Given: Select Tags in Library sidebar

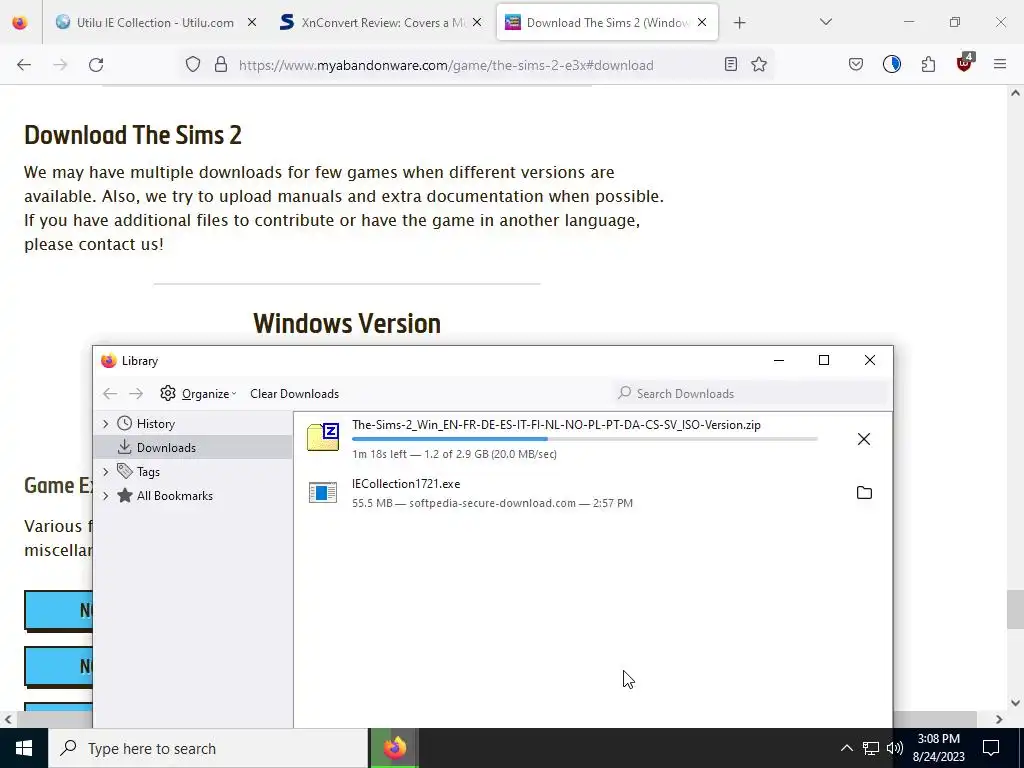Looking at the screenshot, I should tap(148, 472).
